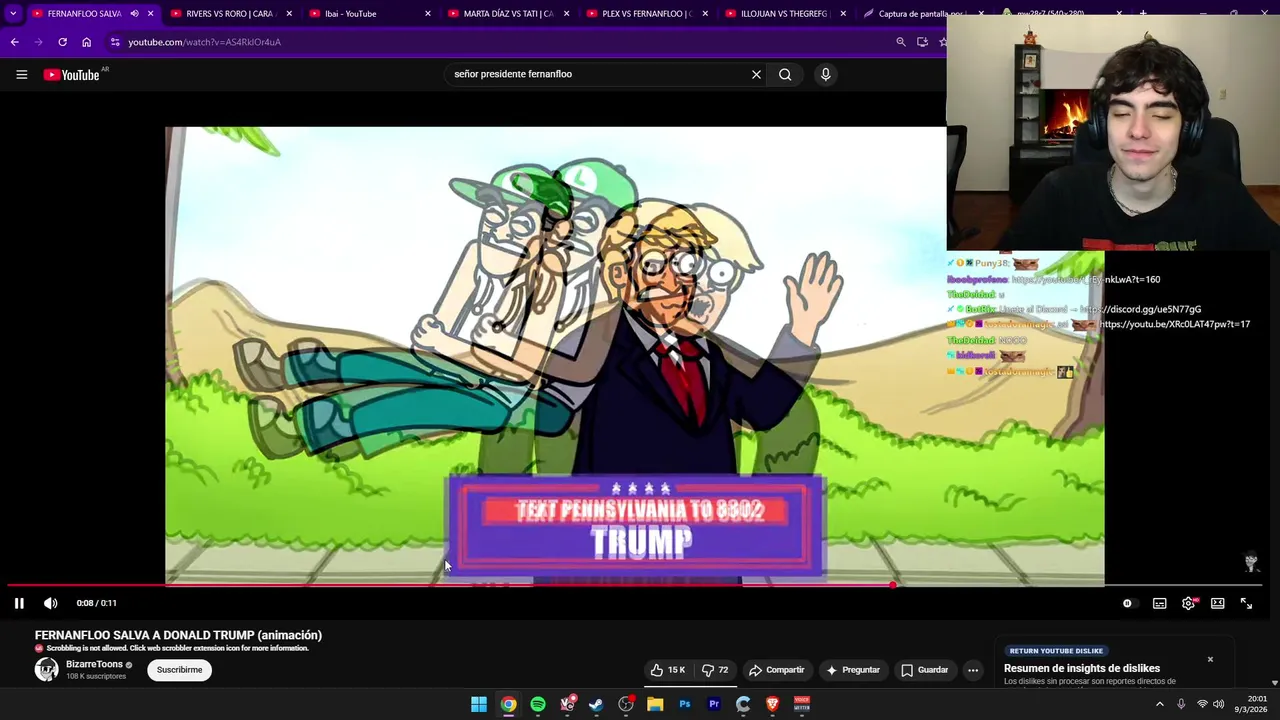Viewport: 1280px width, 720px height.
Task: Open Chrome from the taskbar
Action: pyautogui.click(x=508, y=704)
